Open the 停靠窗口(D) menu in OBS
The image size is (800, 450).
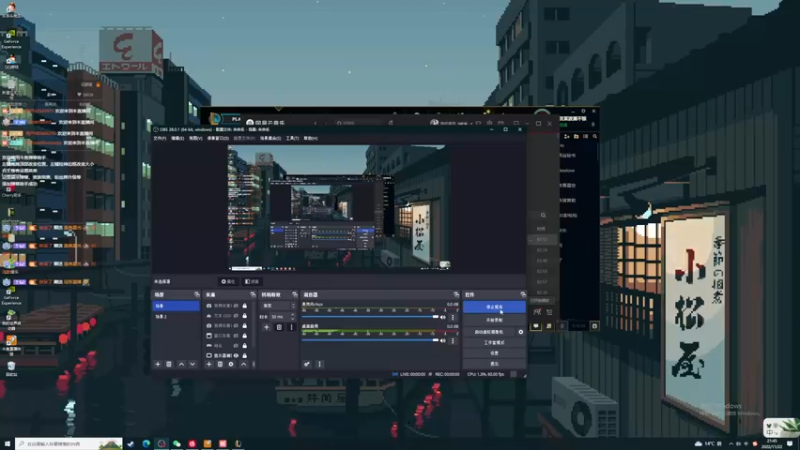[x=217, y=138]
